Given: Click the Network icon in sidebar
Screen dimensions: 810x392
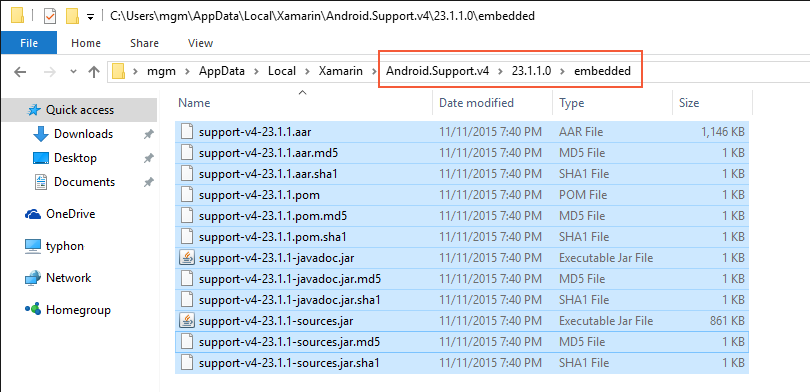Looking at the screenshot, I should [33, 278].
